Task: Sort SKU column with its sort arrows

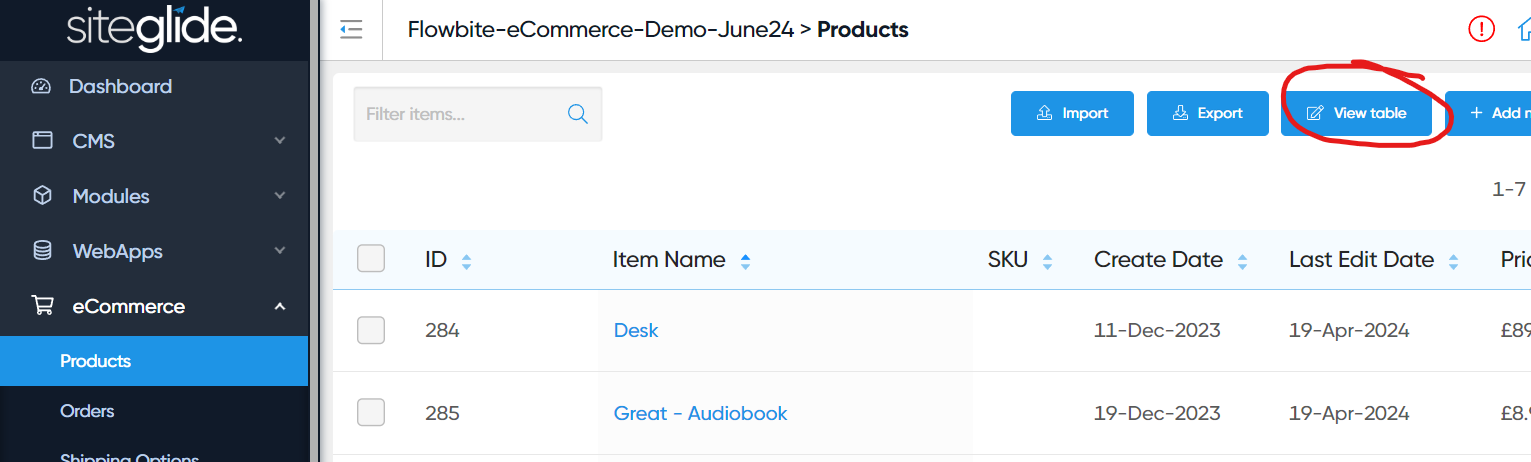Action: coord(1047,262)
